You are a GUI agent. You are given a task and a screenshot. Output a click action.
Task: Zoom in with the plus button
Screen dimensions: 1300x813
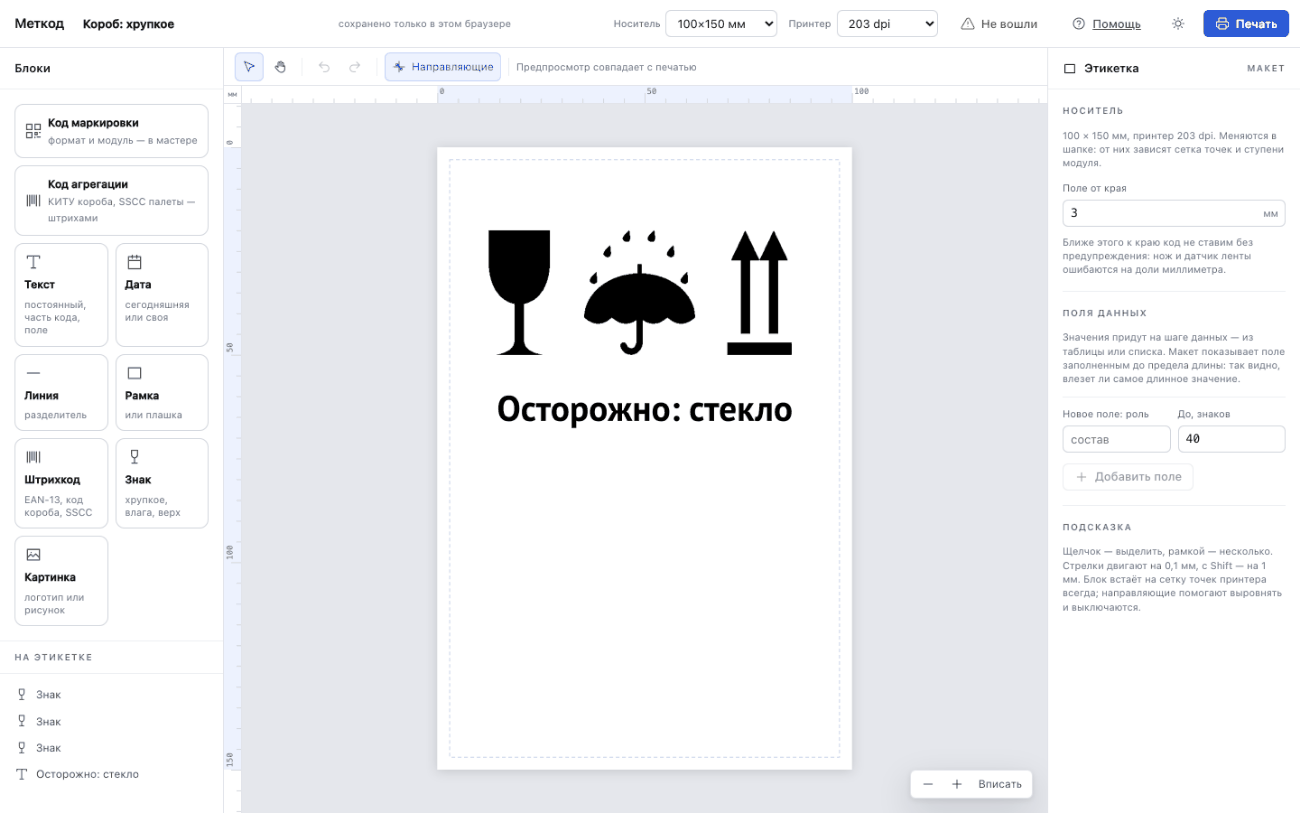(957, 784)
